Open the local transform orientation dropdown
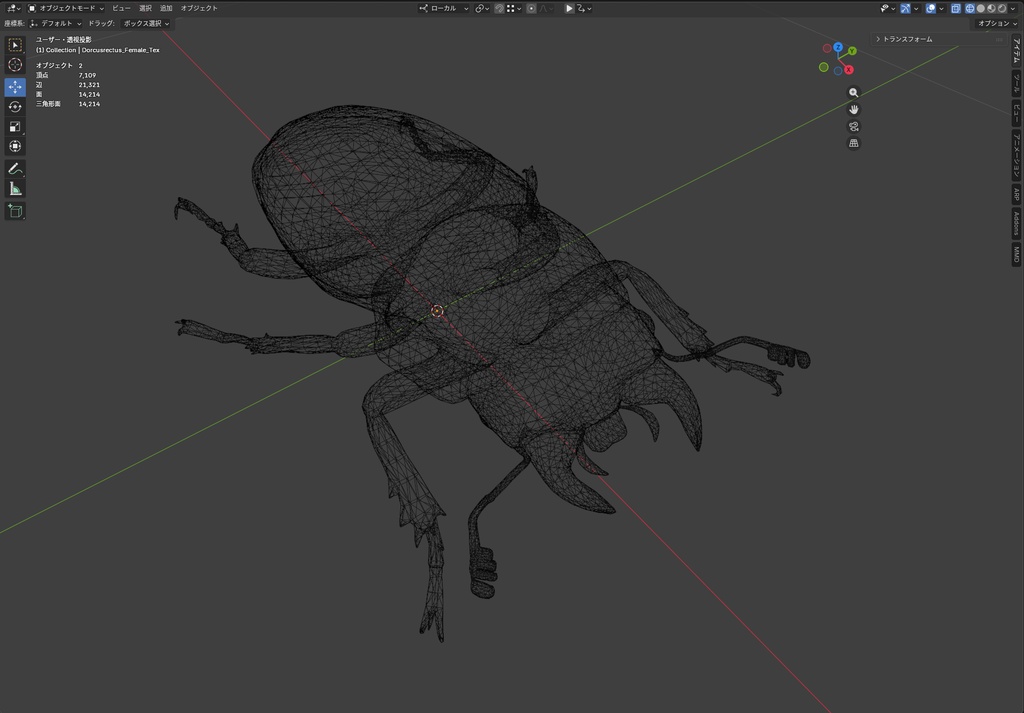1024x713 pixels. click(x=443, y=8)
